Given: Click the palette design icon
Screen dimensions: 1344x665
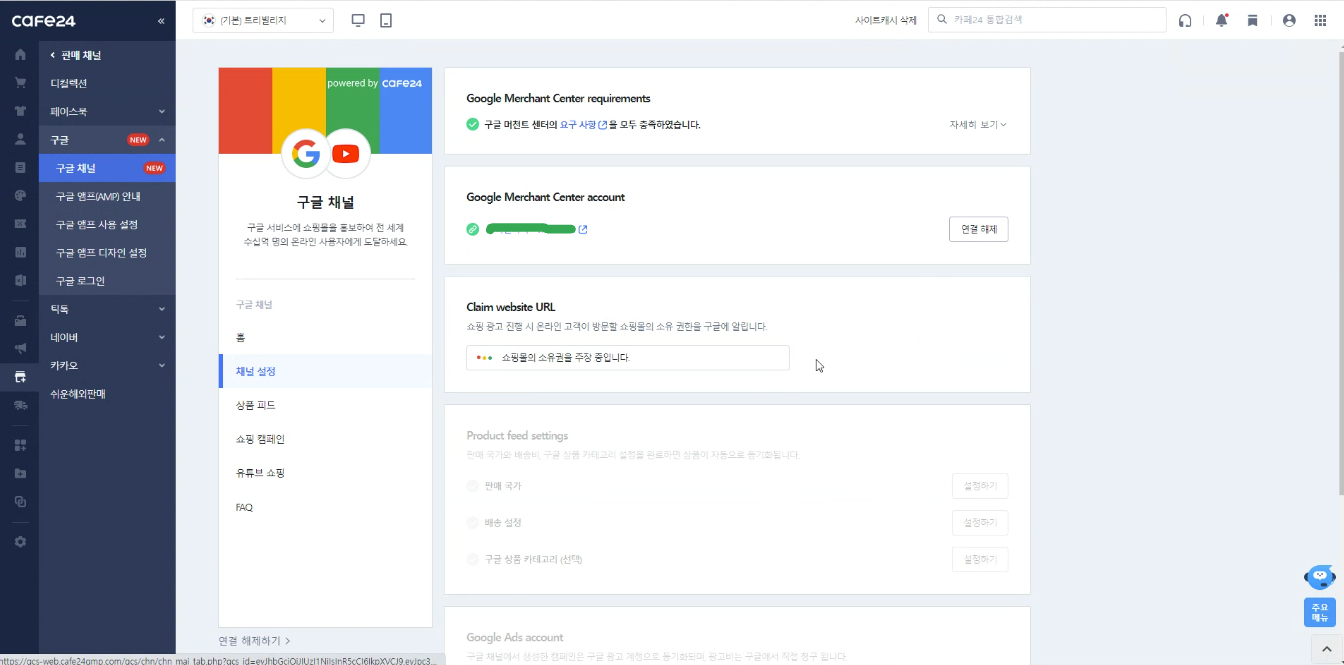Looking at the screenshot, I should [x=20, y=195].
